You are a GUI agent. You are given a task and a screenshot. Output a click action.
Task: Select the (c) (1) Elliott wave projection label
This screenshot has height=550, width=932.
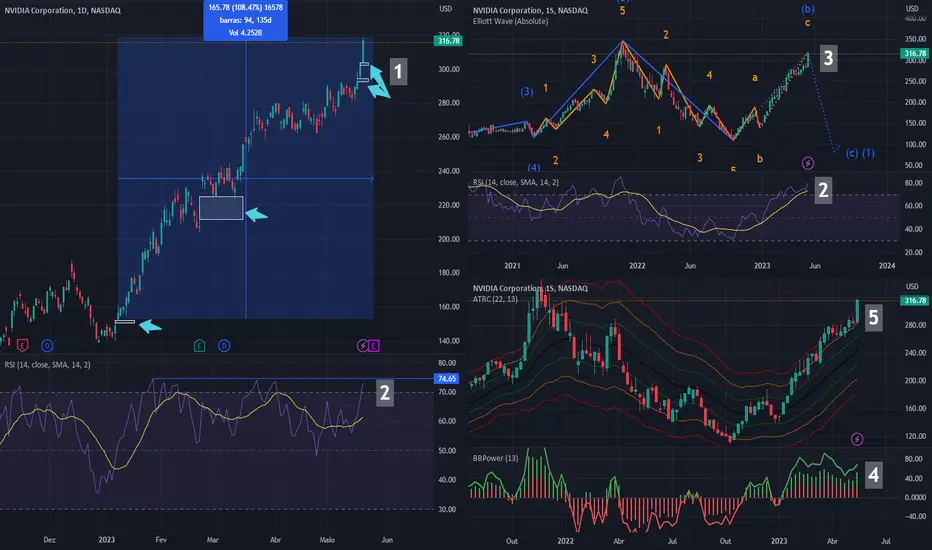(x=860, y=153)
